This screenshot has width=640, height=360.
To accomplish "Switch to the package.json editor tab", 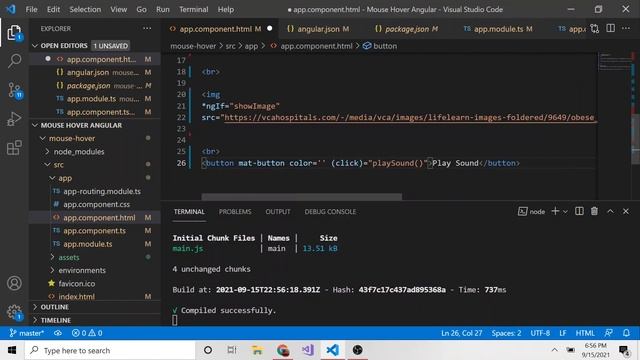I will pyautogui.click(x=407, y=29).
